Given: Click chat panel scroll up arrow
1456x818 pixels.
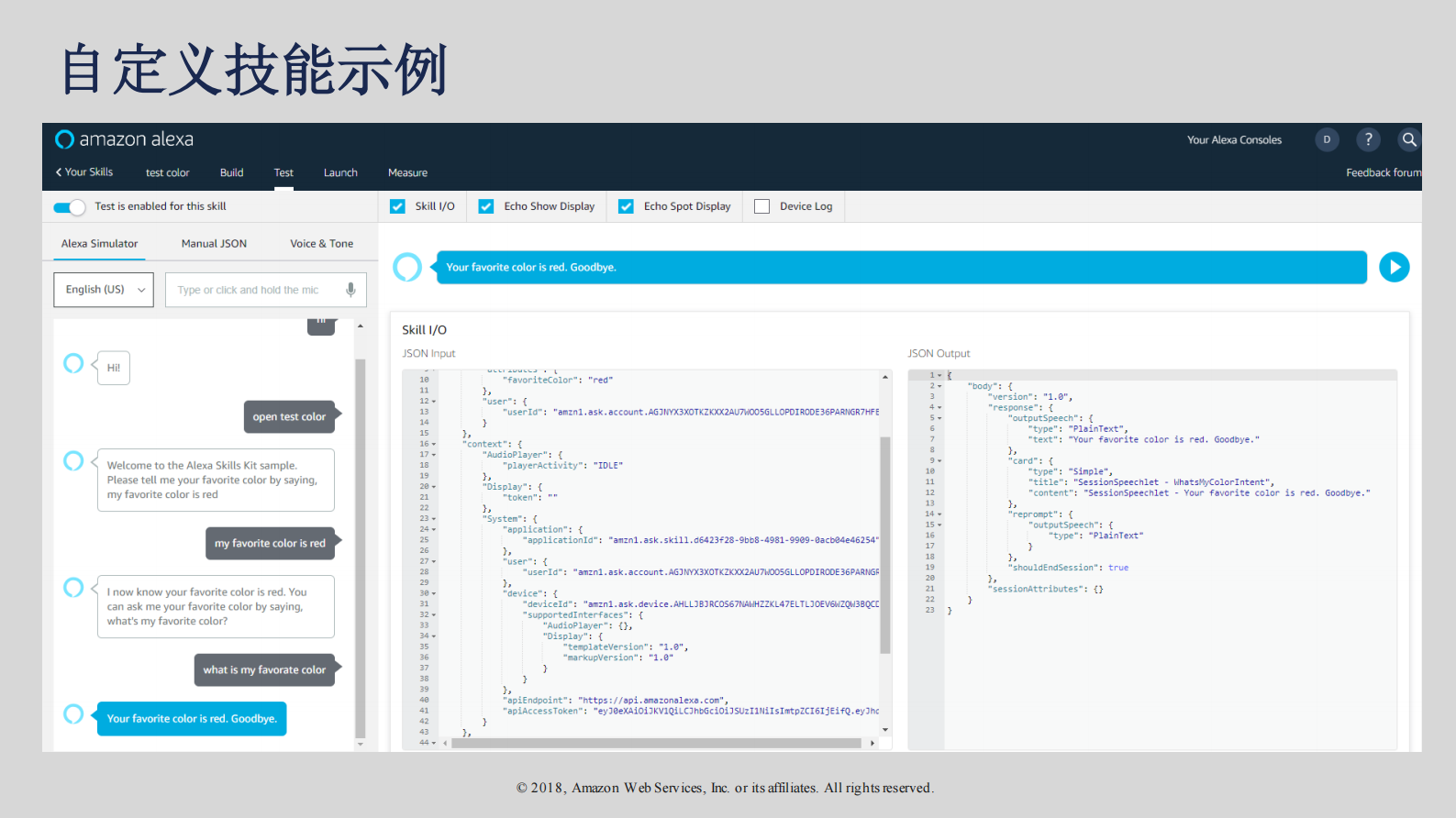Looking at the screenshot, I should pos(361,326).
